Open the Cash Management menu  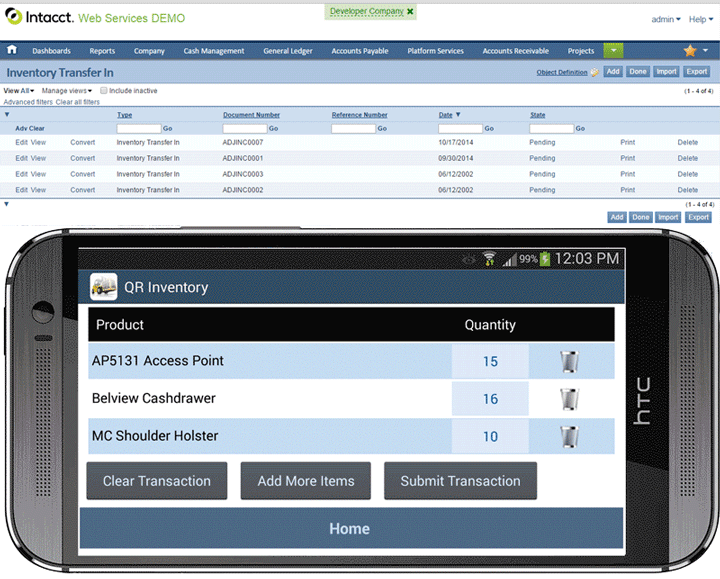coord(214,51)
